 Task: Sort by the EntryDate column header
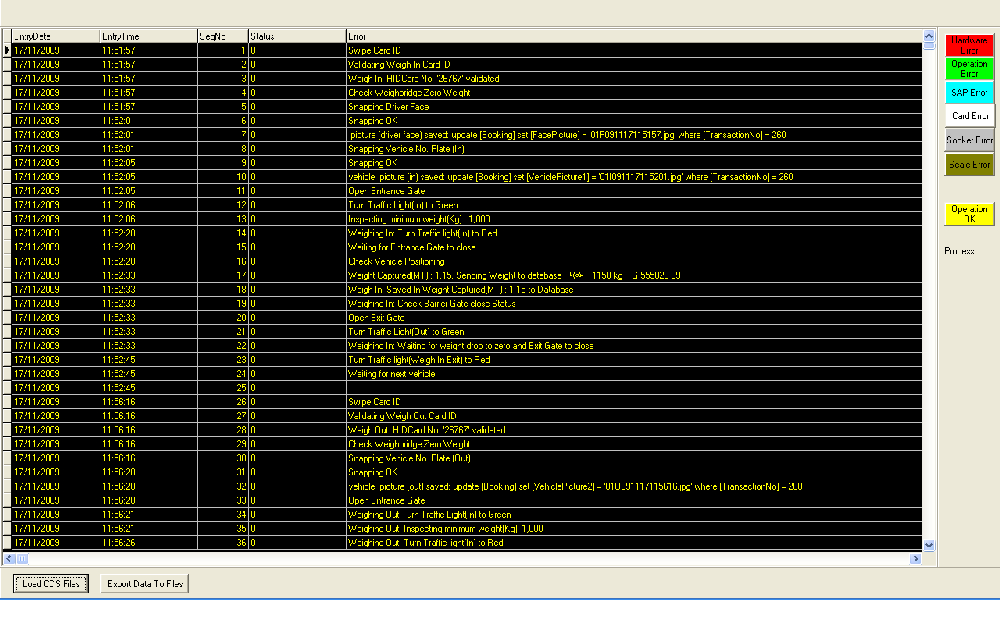pyautogui.click(x=55, y=36)
